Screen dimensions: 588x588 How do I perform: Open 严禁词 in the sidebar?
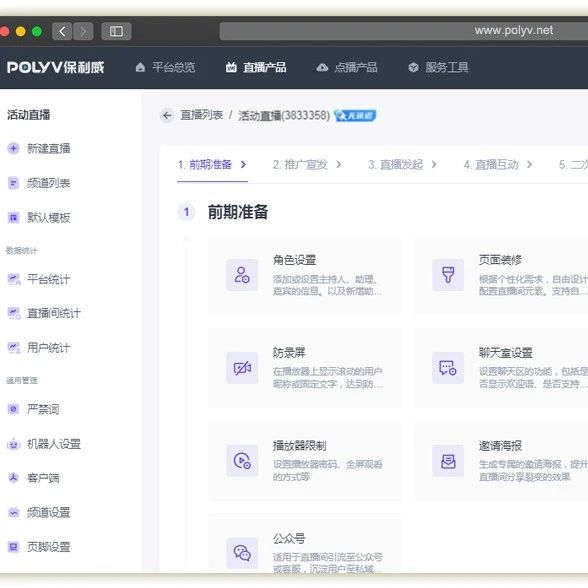43,409
